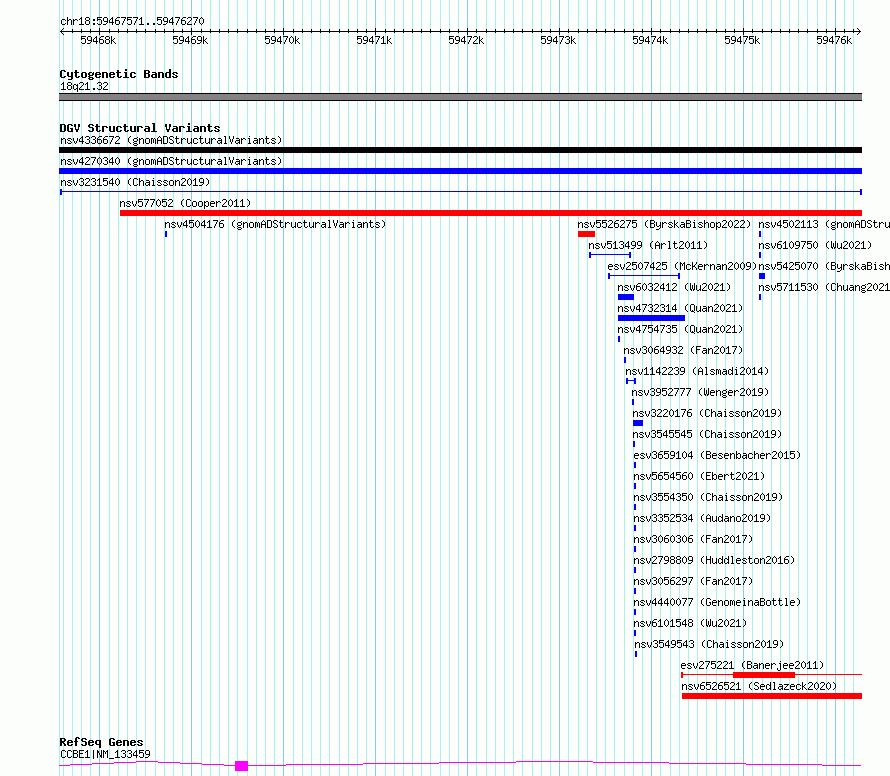Click the nsv5425070 blue square glyph
890x776 pixels.
[x=762, y=276]
